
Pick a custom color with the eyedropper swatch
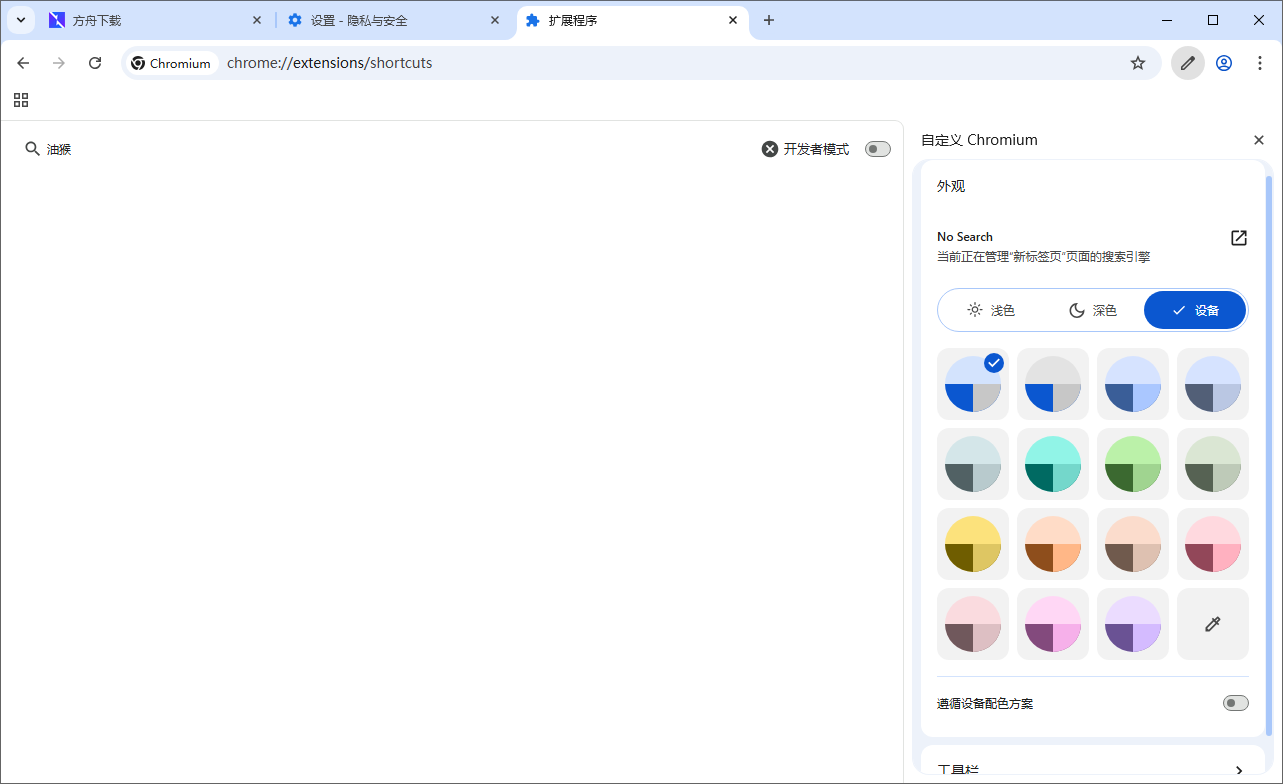click(x=1212, y=623)
